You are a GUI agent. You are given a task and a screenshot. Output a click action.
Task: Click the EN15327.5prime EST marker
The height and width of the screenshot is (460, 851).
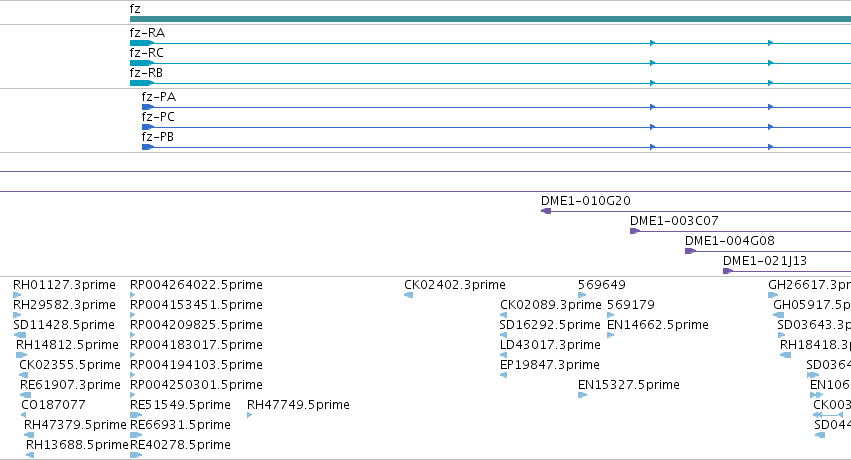point(583,395)
